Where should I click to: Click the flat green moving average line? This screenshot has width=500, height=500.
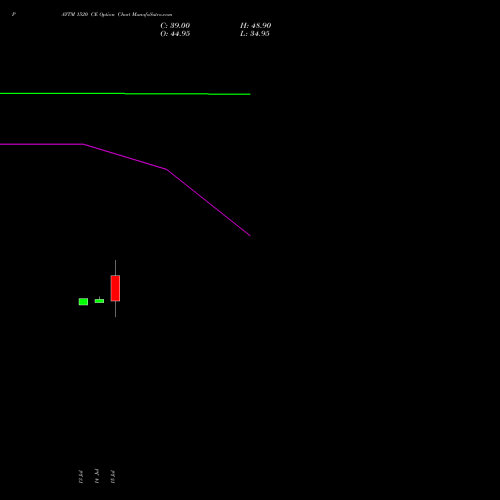pos(125,94)
